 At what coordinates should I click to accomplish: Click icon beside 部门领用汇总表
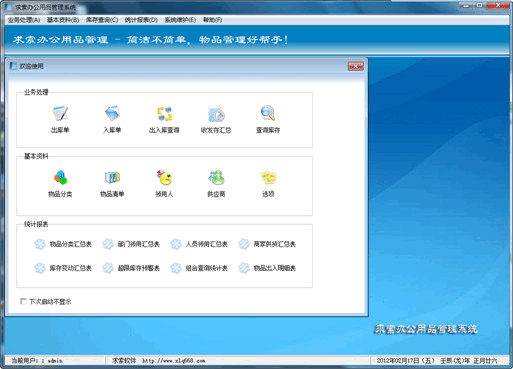108,244
